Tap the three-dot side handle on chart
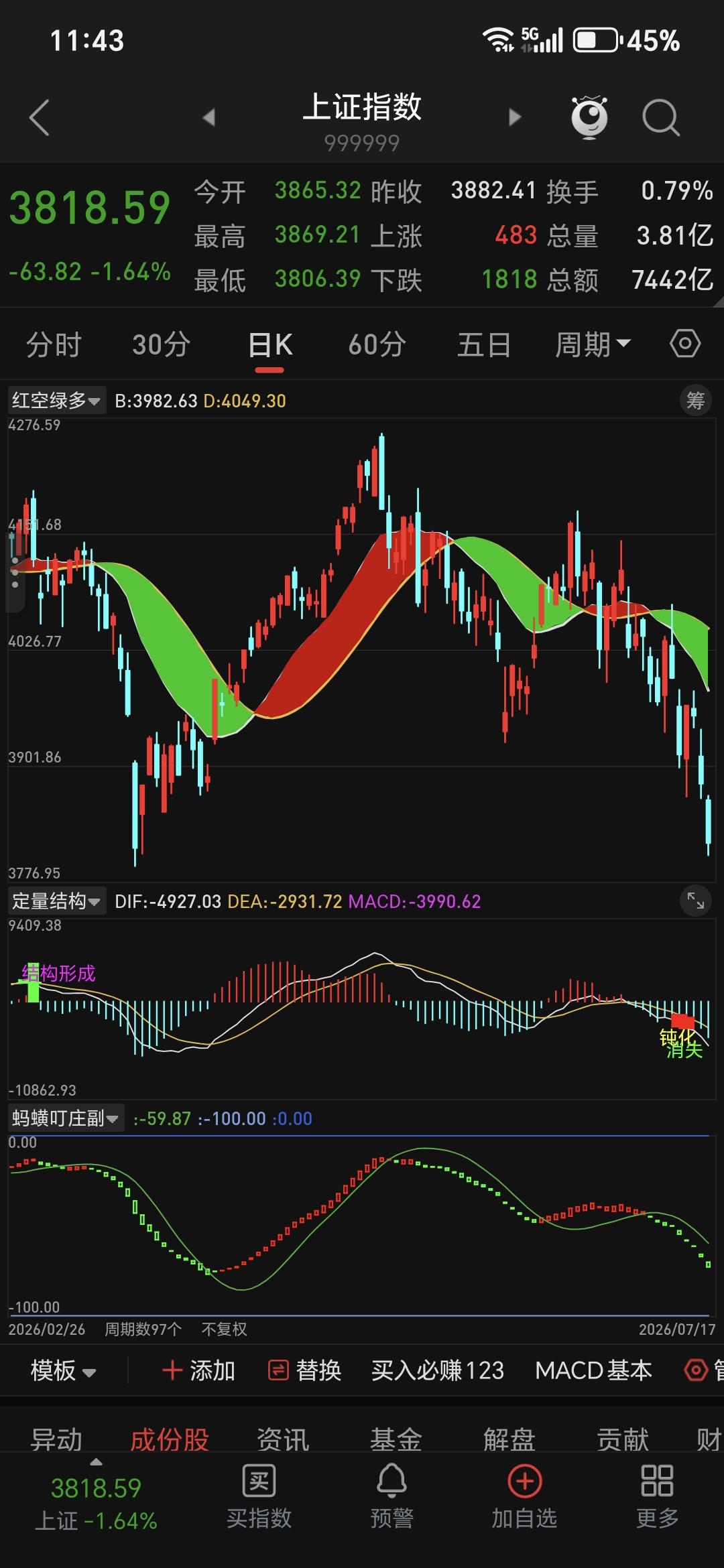The width and height of the screenshot is (724, 1568). (x=15, y=573)
